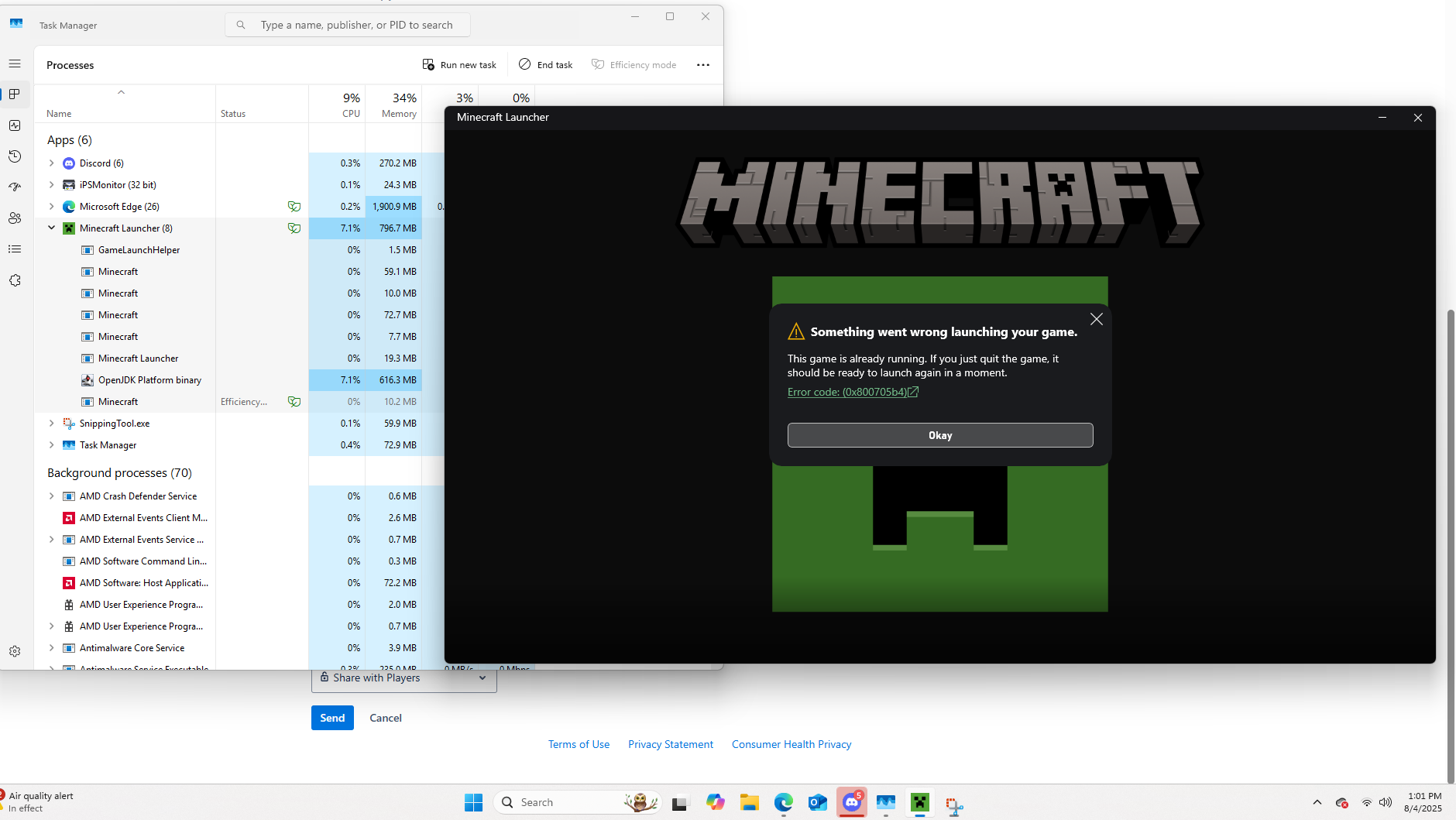Open the Share with Players dropdown

click(x=403, y=678)
